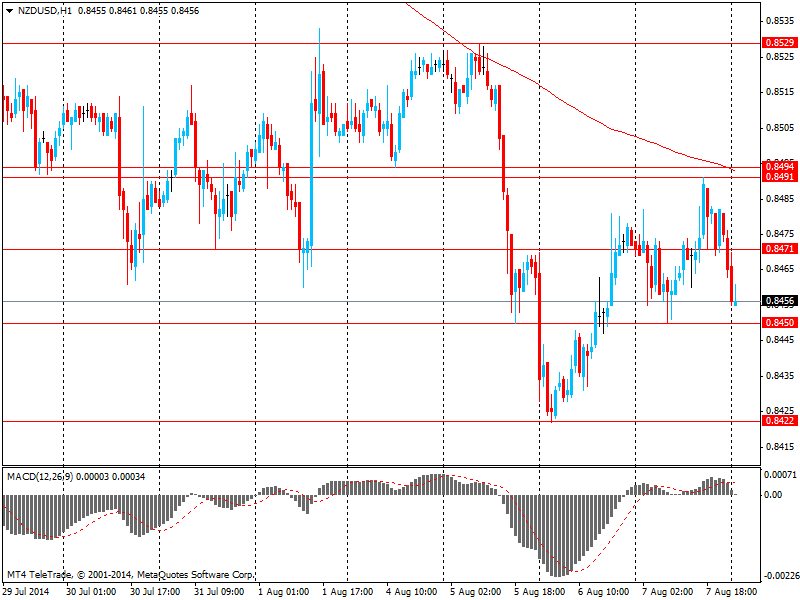This screenshot has height=600, width=800.
Task: Select the red 0.8422 price level tag
Action: [779, 421]
